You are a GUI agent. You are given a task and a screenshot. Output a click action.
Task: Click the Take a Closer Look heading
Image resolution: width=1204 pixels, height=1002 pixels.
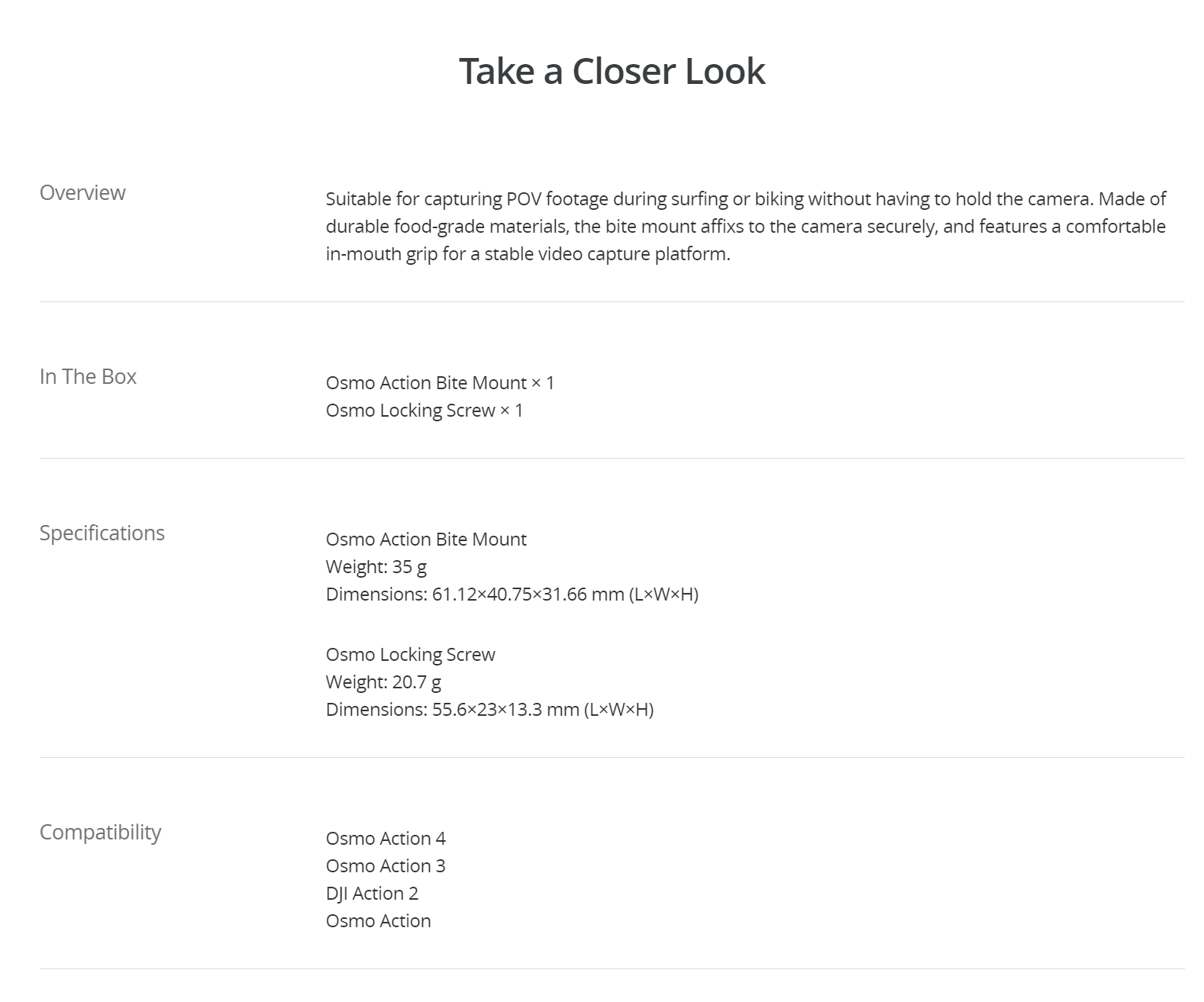612,71
